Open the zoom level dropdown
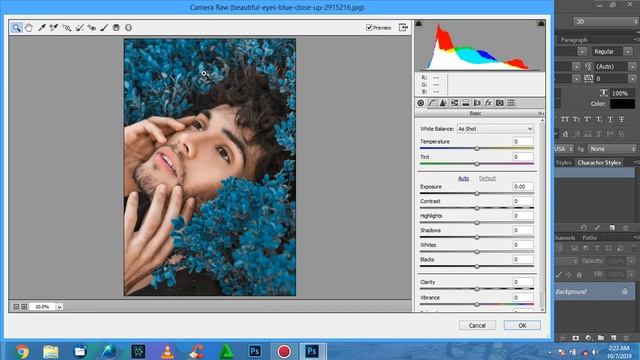Image resolution: width=640 pixels, height=360 pixels. tap(60, 307)
